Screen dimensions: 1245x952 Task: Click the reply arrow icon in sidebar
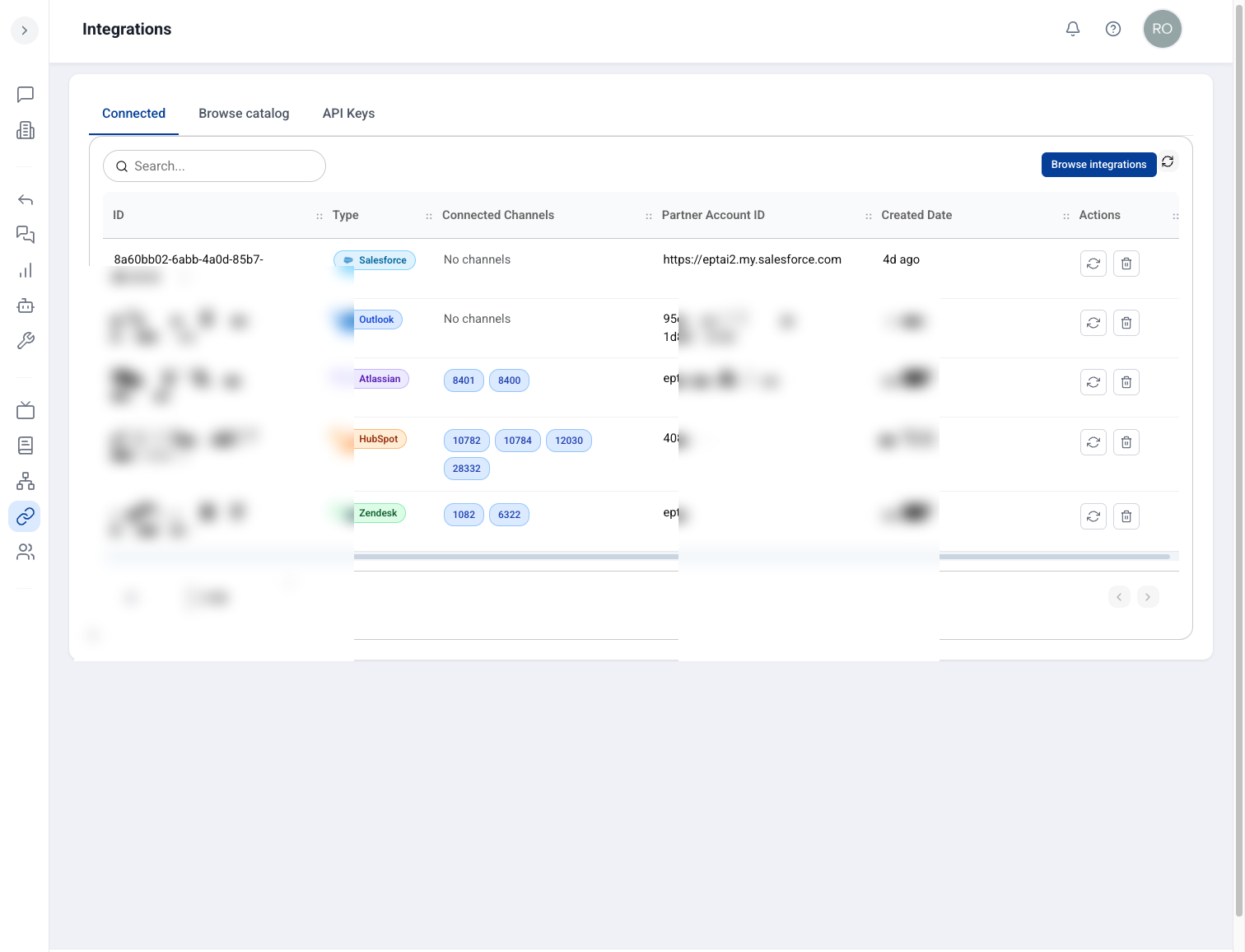point(26,200)
